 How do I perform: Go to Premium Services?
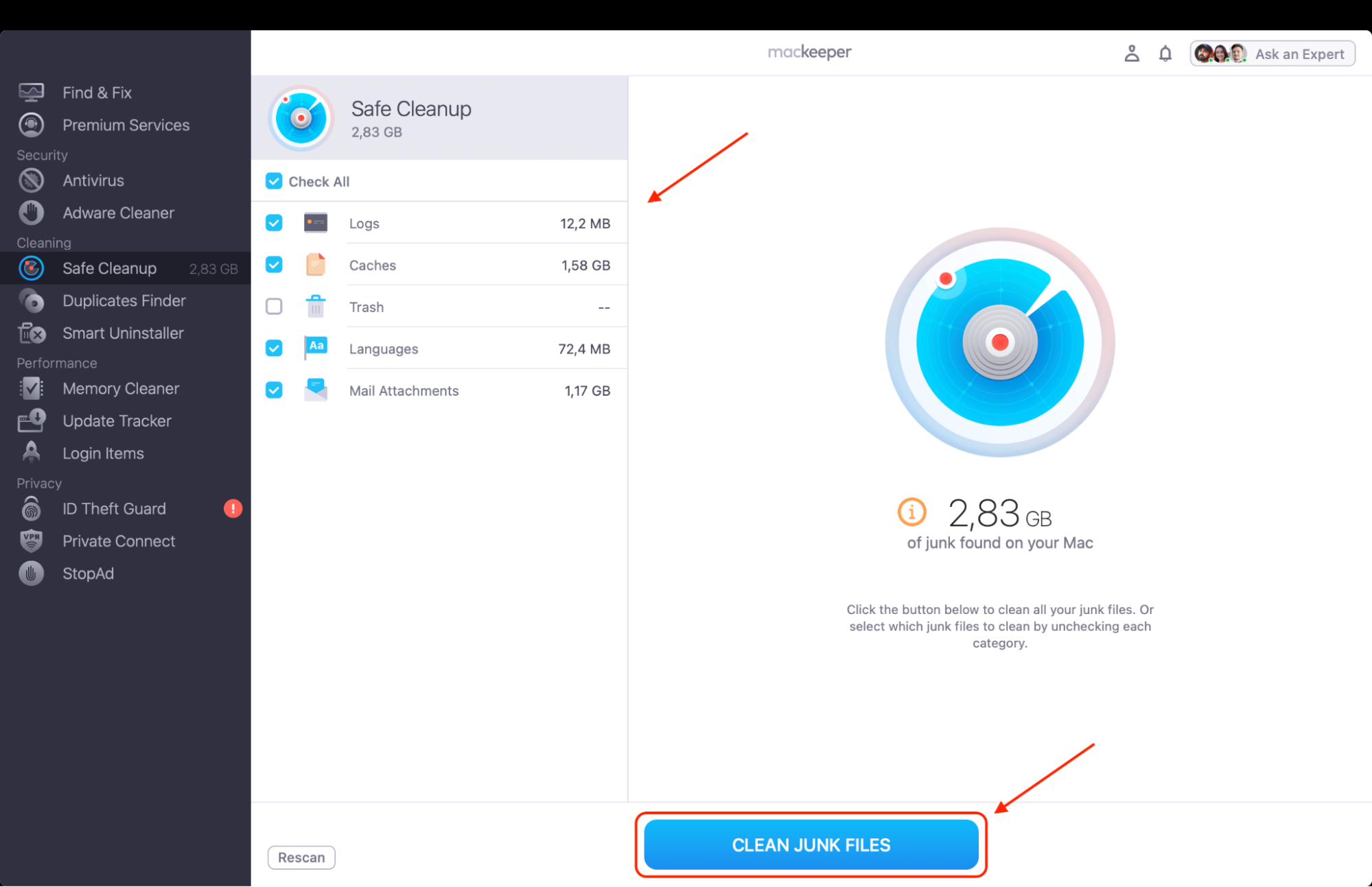click(x=126, y=125)
